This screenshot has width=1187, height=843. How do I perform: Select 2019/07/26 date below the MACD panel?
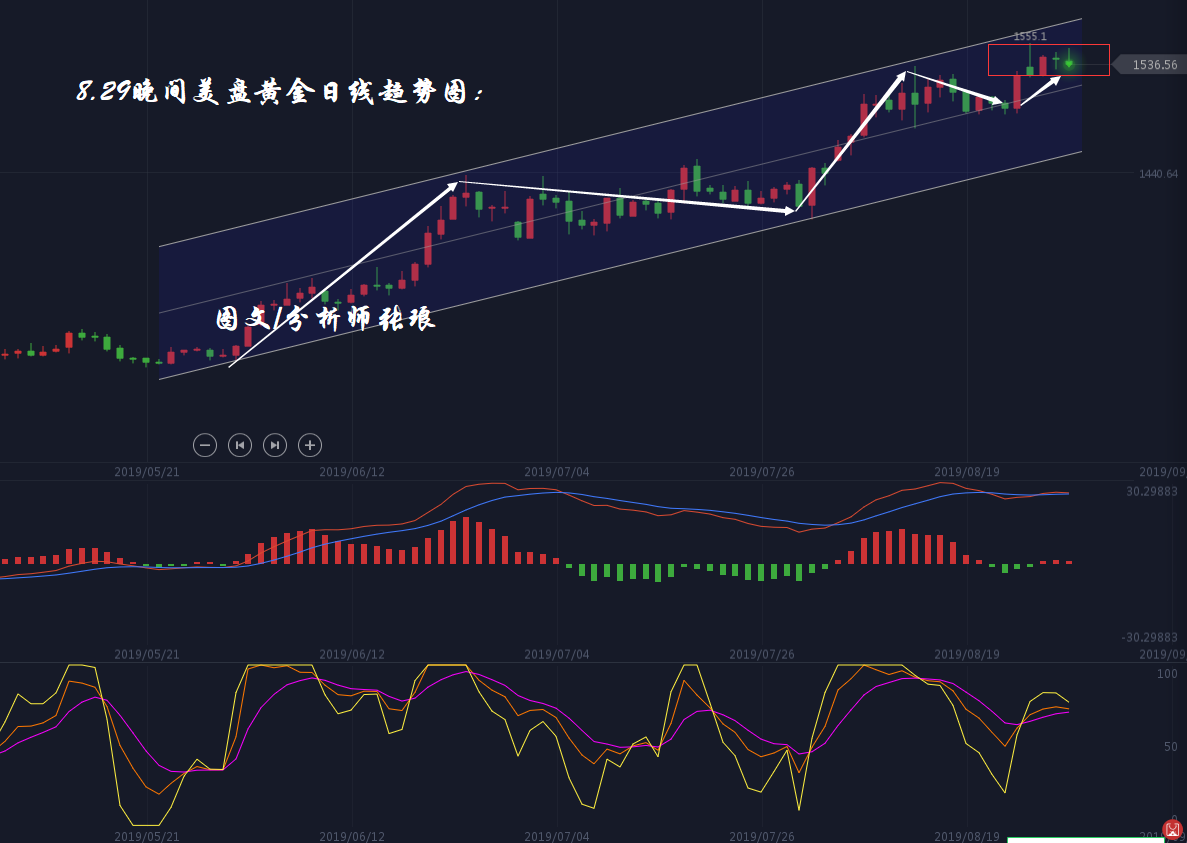[x=762, y=654]
